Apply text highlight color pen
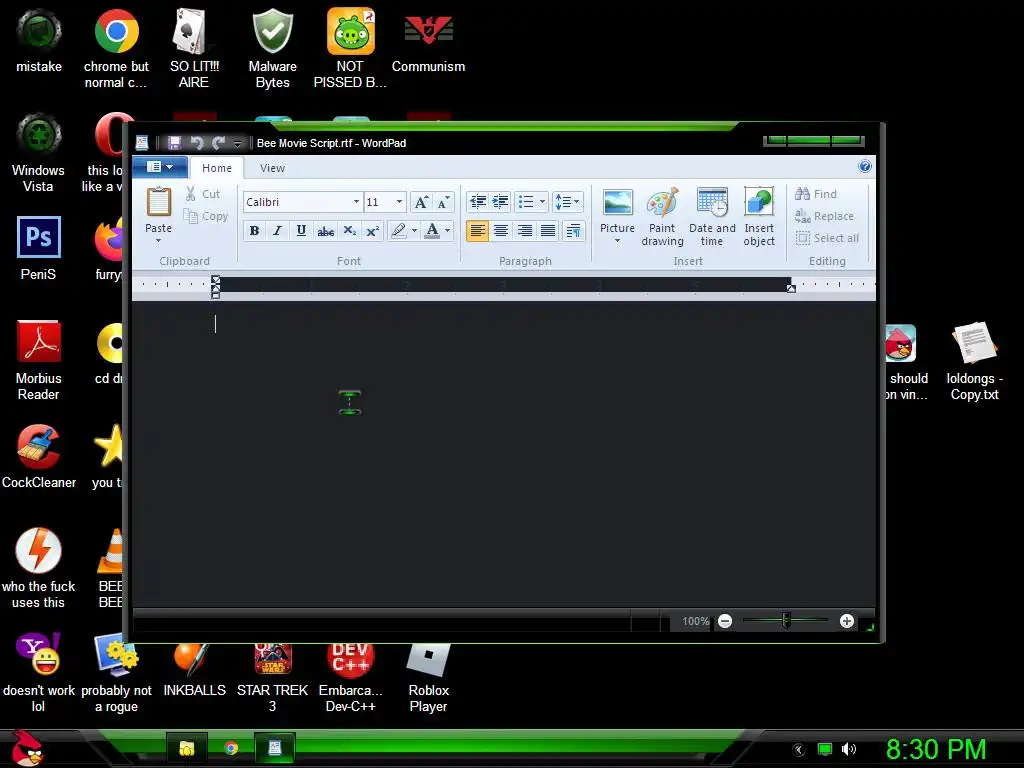Viewport: 1024px width, 768px height. click(x=398, y=231)
